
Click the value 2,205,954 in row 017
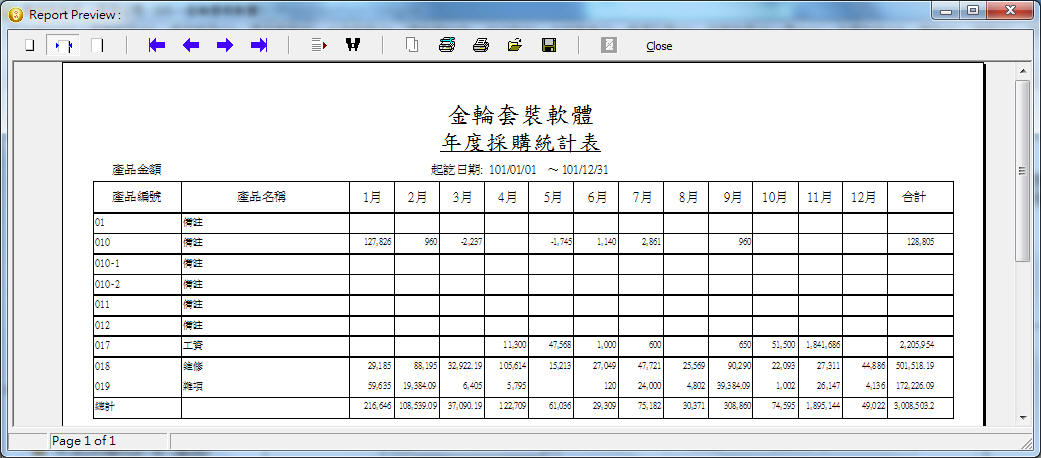[916, 346]
